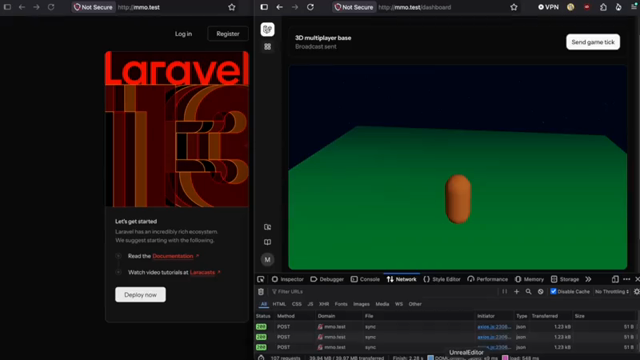The image size is (640, 360).
Task: Reload the dashboard page
Action: coord(310,7)
